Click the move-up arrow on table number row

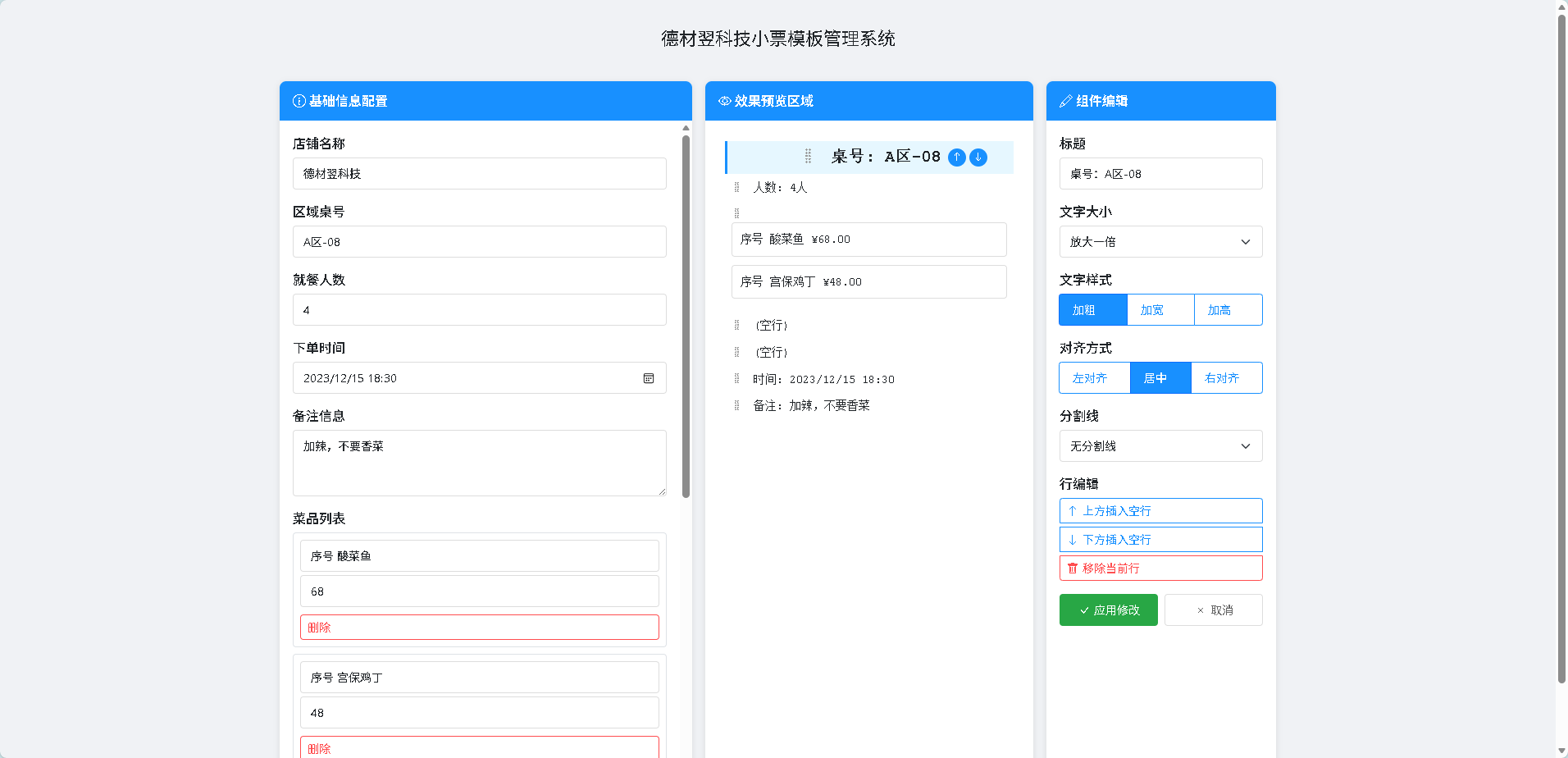[x=956, y=158]
